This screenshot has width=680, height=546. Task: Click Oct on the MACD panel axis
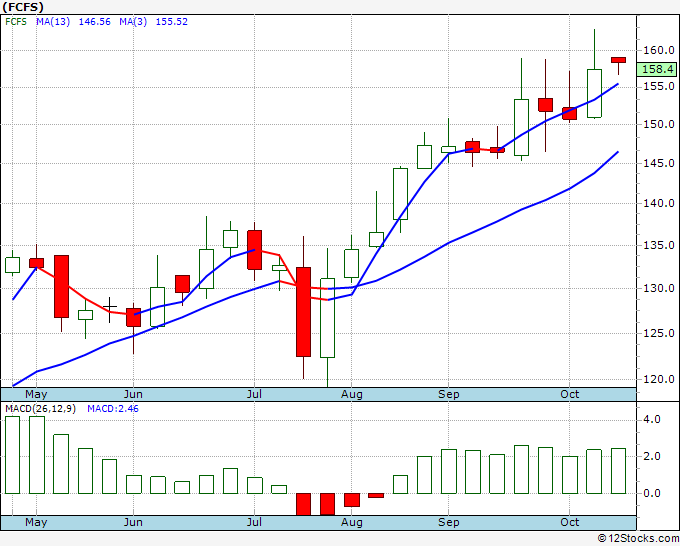tap(569, 522)
